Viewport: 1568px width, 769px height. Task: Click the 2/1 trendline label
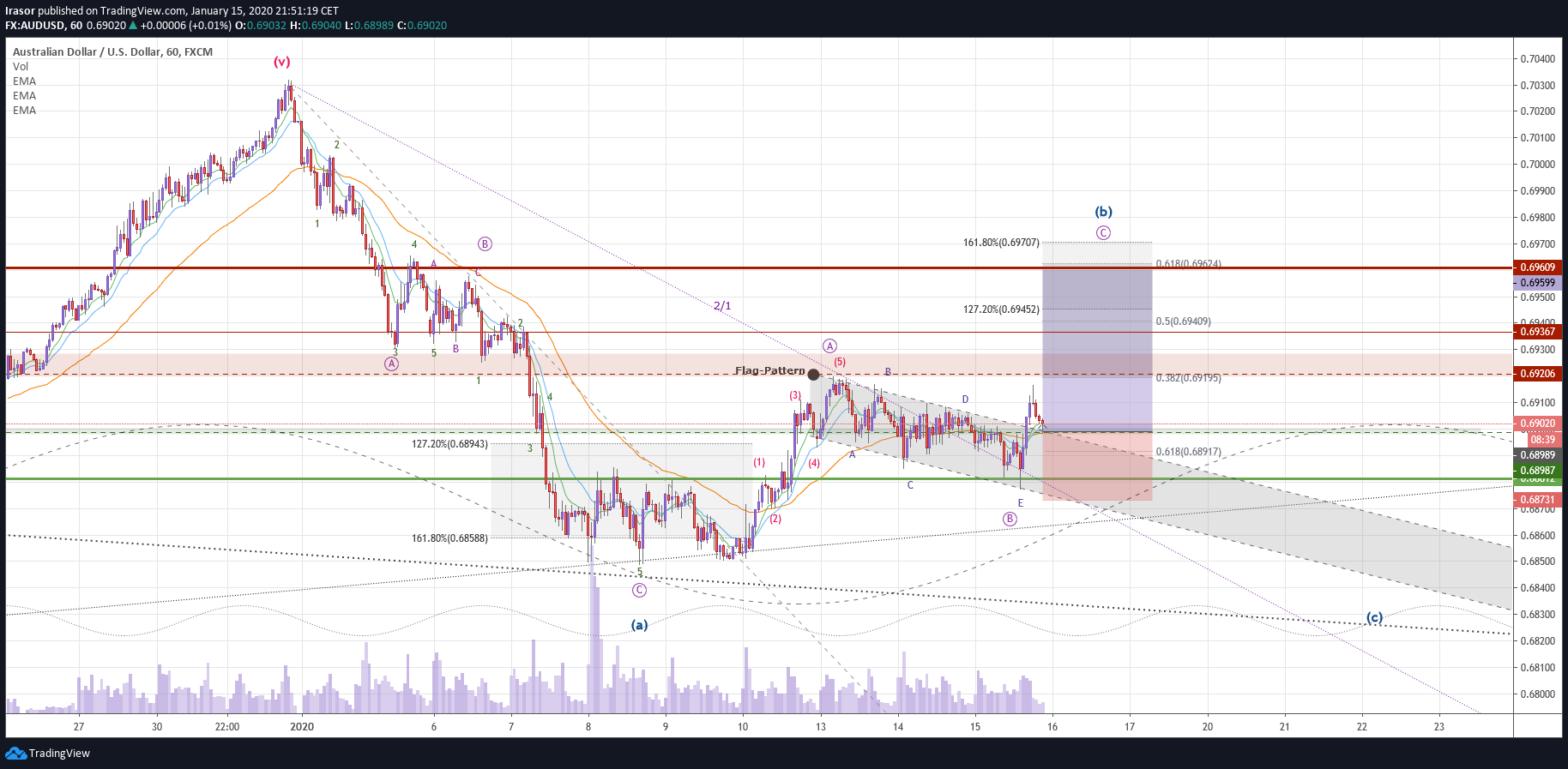pyautogui.click(x=722, y=306)
